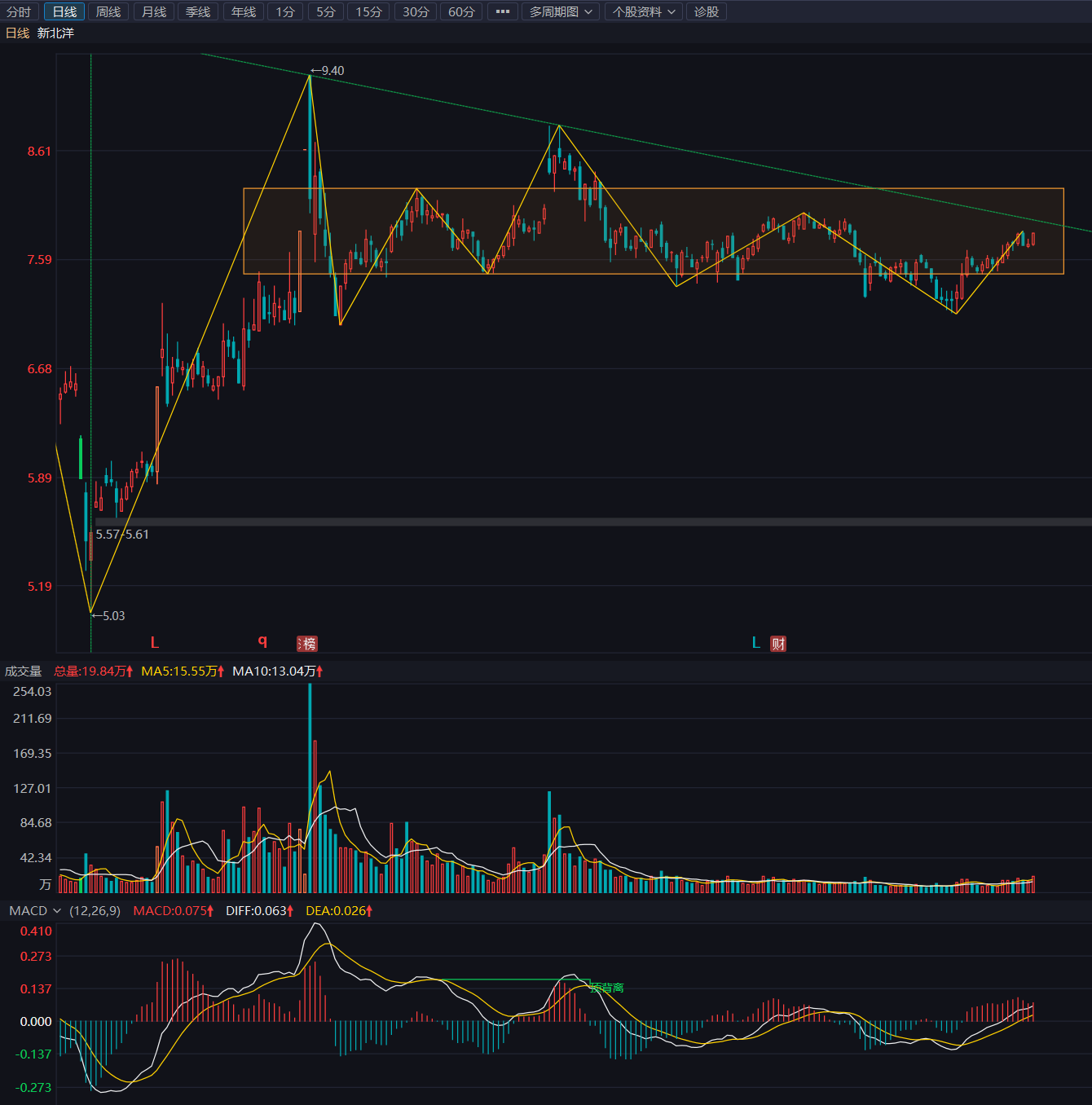Expand the 多周期图 dropdown

pos(561,11)
